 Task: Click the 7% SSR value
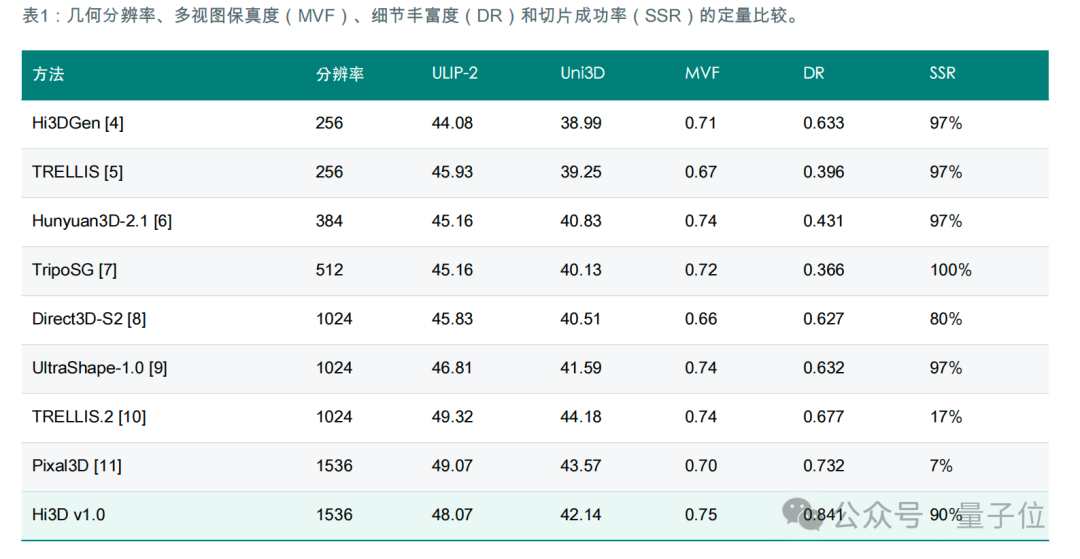click(941, 465)
